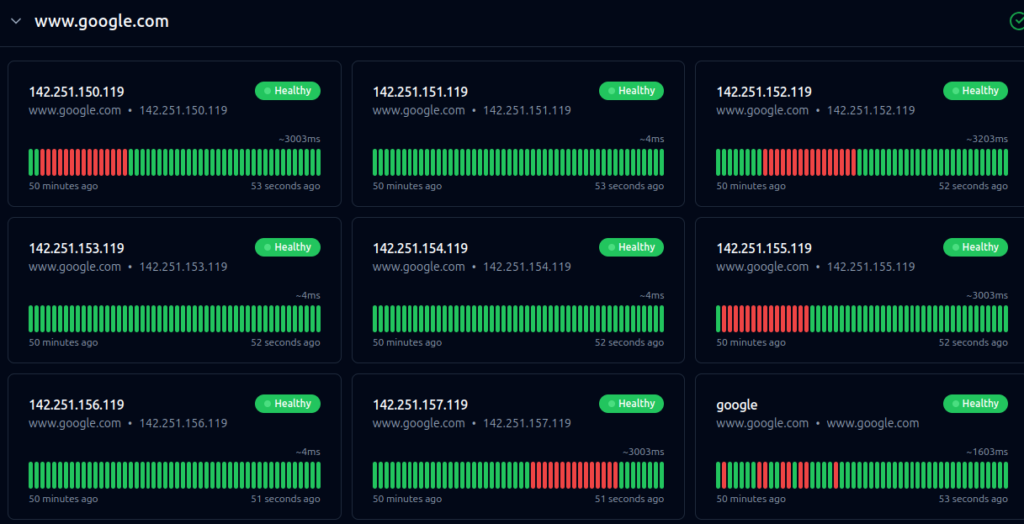Open the 142.251.150.119 card title
The image size is (1024, 524).
tap(76, 92)
